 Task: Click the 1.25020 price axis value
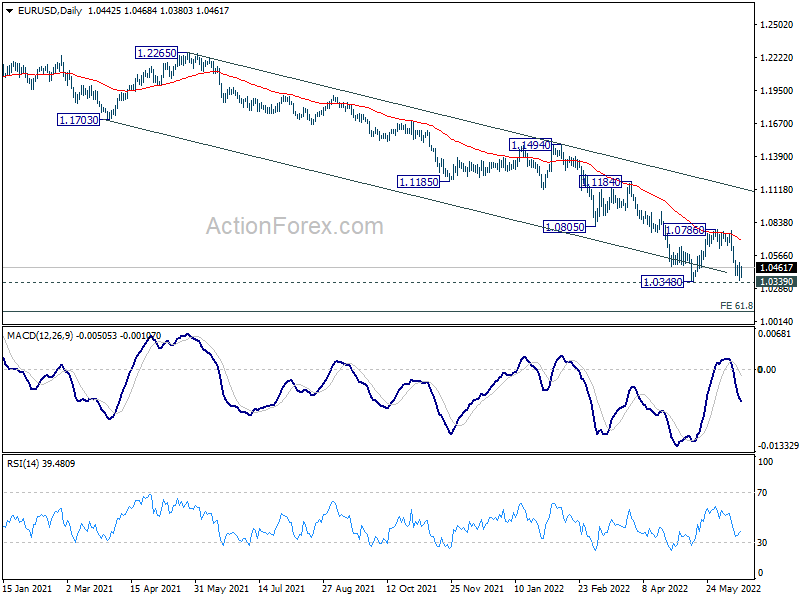click(x=776, y=25)
